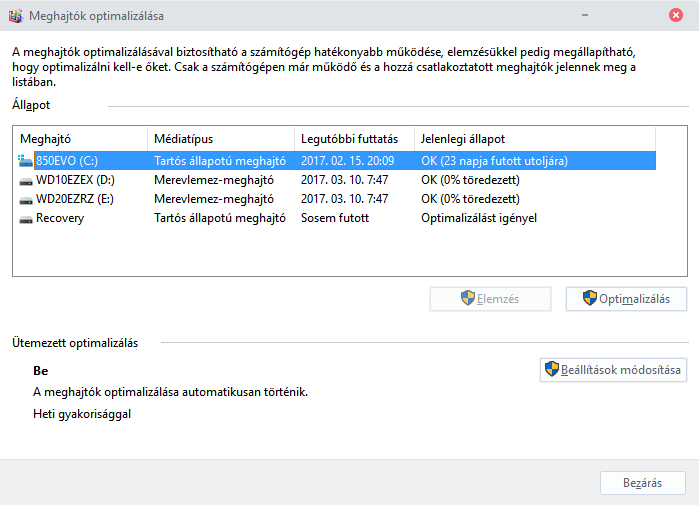
Task: Click the drive icon beside WD10EZEX (D:)
Action: click(26, 180)
